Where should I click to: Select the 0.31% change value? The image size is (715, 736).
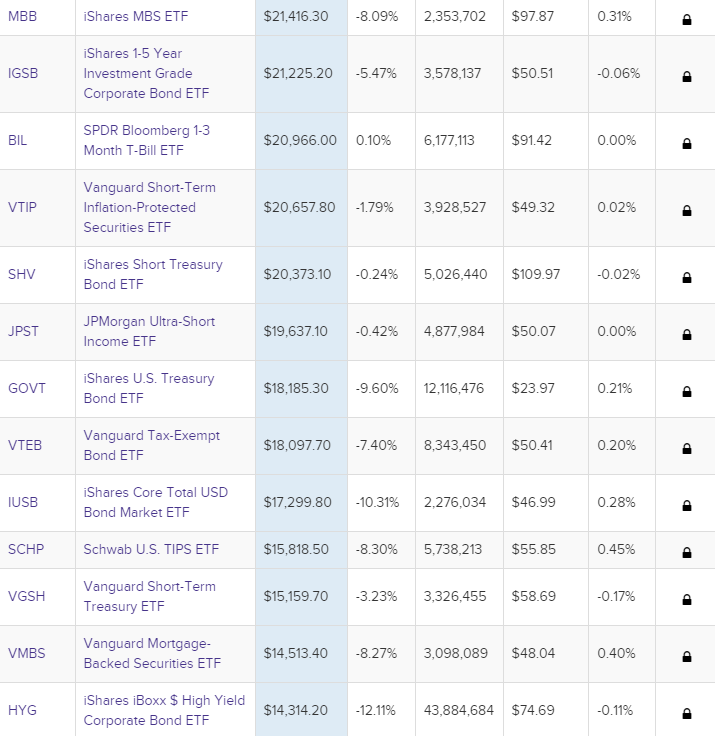point(615,16)
